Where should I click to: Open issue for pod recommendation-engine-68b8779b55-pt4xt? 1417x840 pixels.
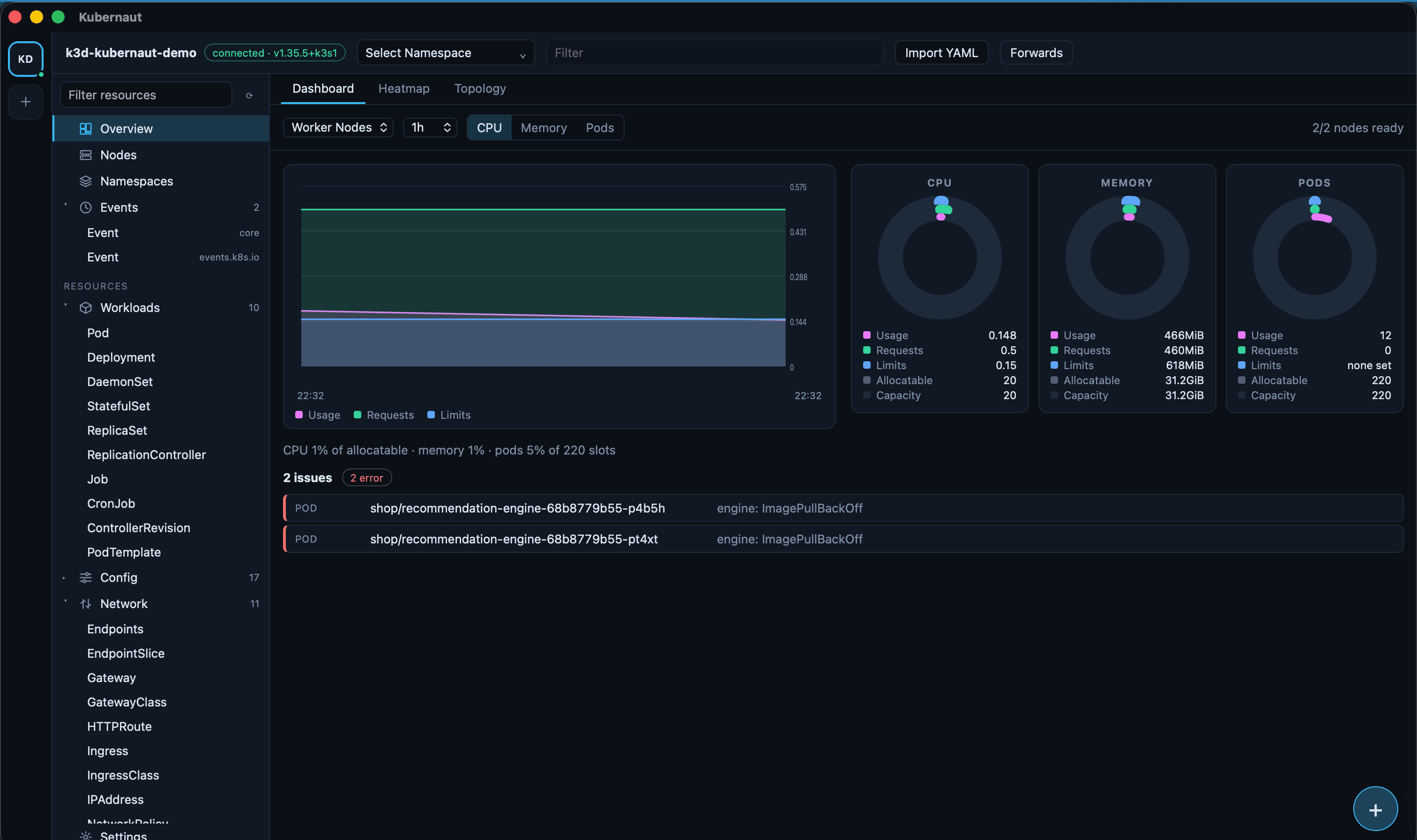click(x=843, y=539)
